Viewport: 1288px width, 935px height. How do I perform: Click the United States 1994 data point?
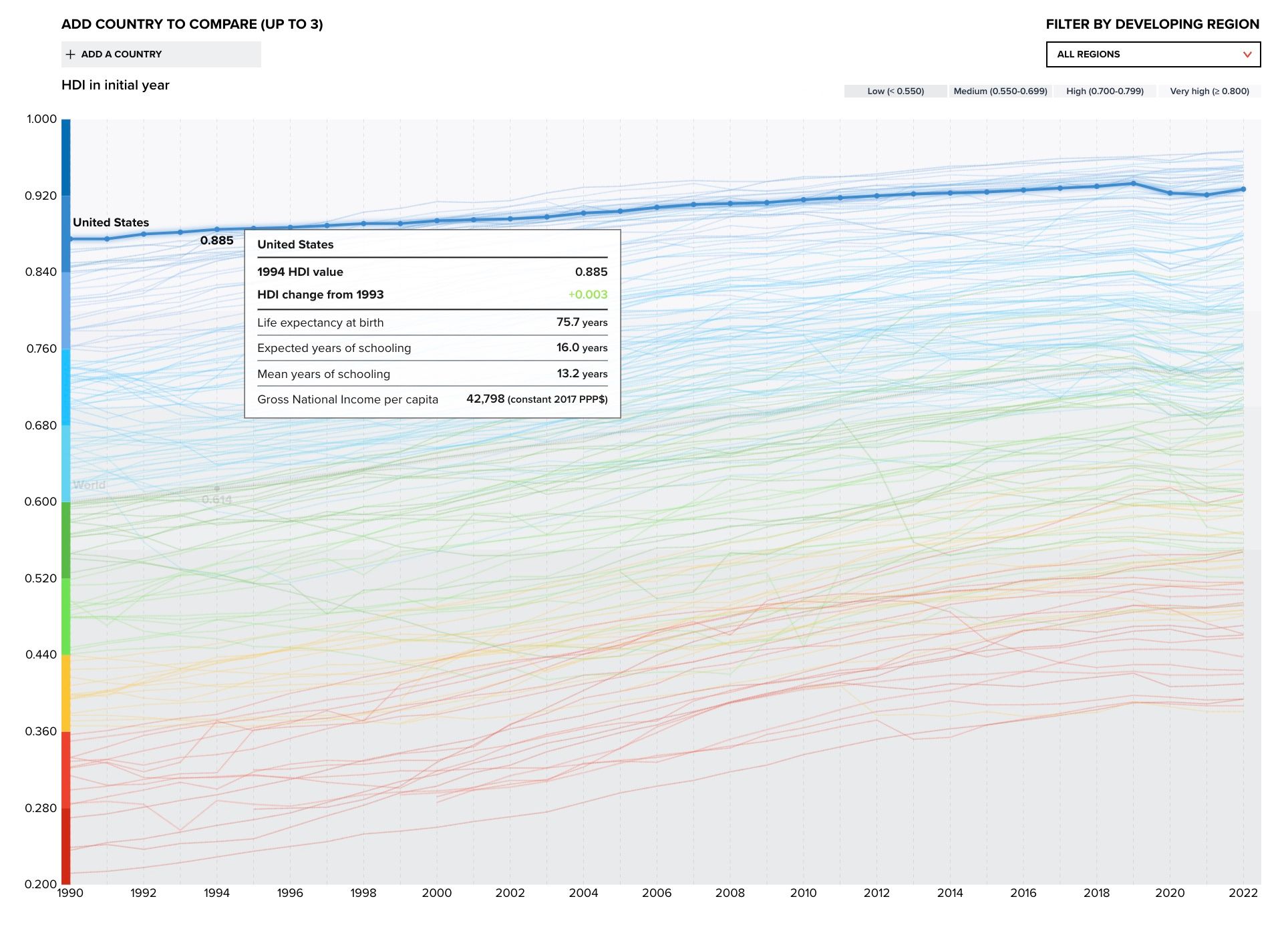[217, 230]
